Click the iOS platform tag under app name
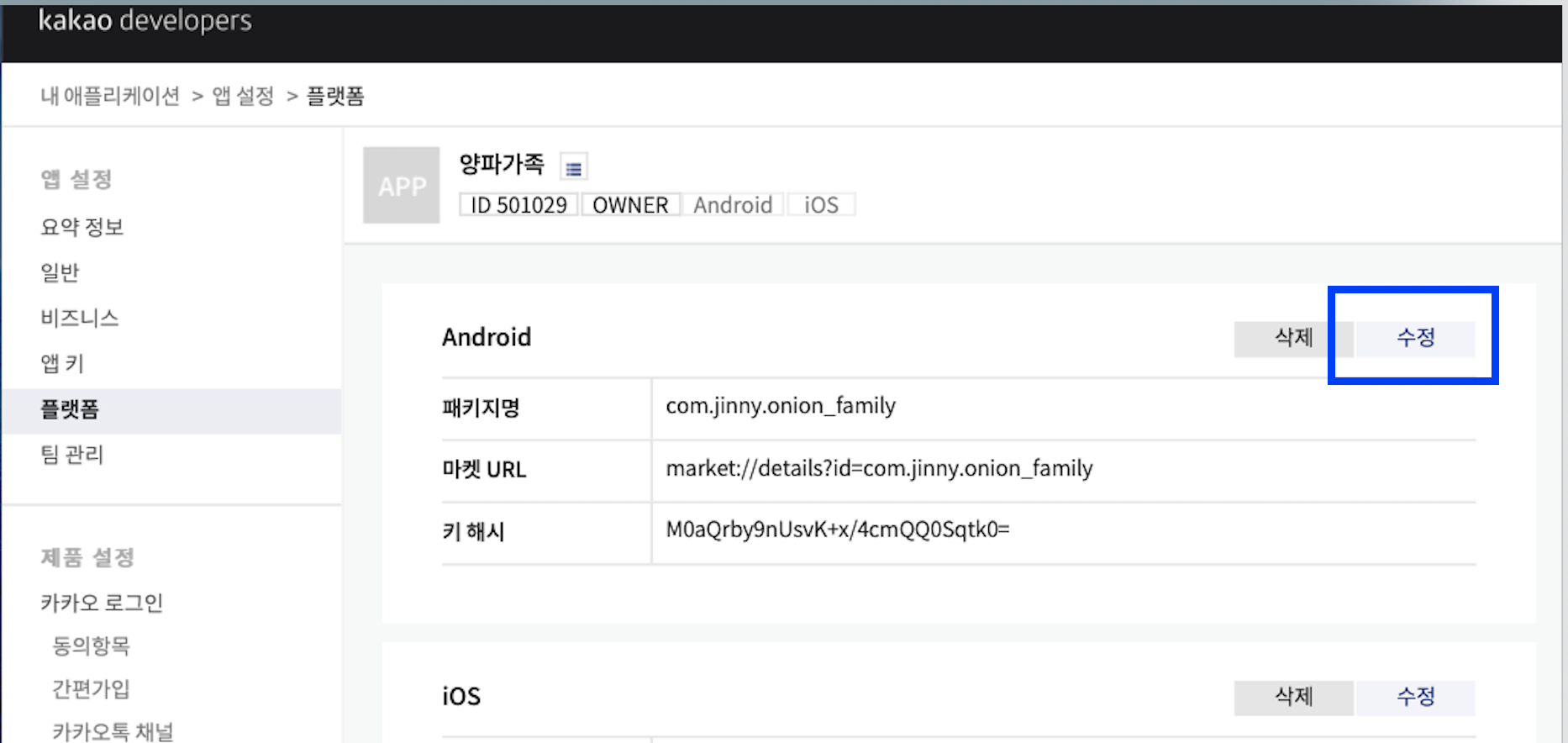Image resolution: width=1568 pixels, height=743 pixels. [x=821, y=205]
